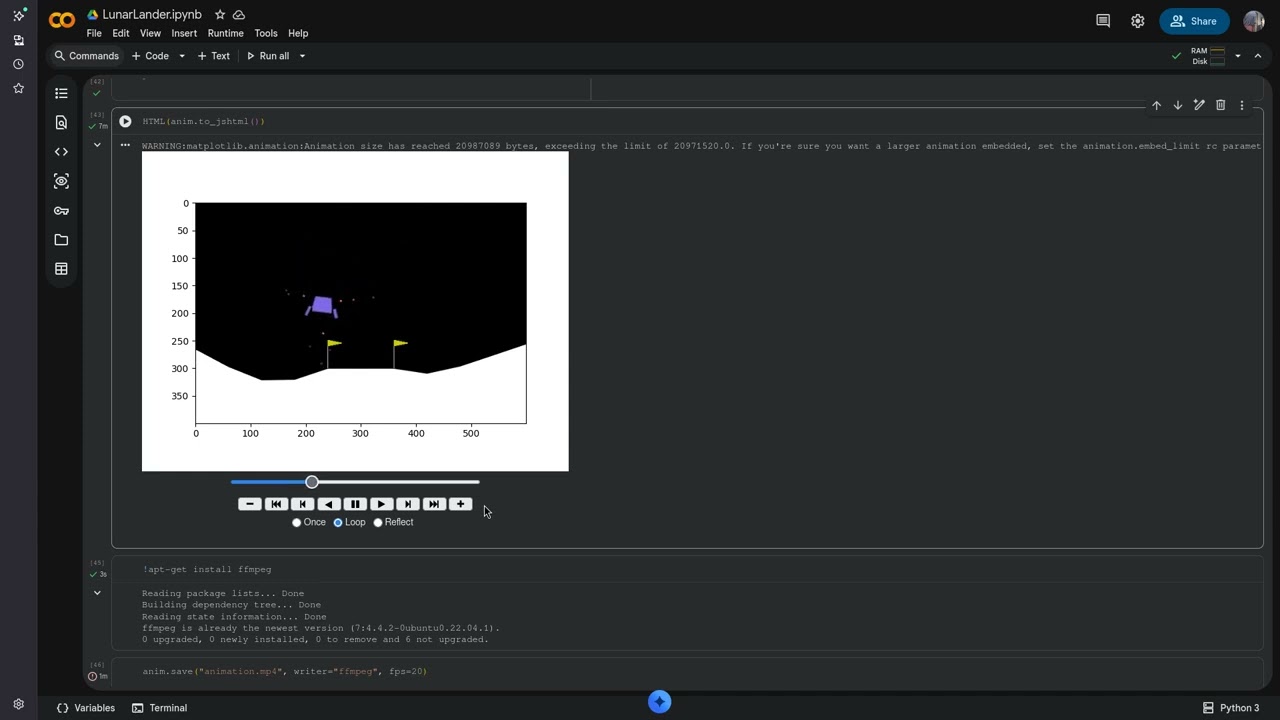Click the cloud save status icon
The image size is (1280, 720).
coord(239,15)
